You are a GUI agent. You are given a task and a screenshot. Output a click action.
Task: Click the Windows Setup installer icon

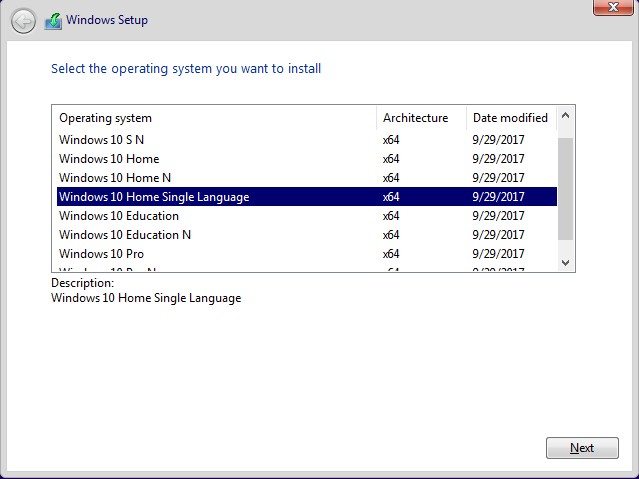53,21
